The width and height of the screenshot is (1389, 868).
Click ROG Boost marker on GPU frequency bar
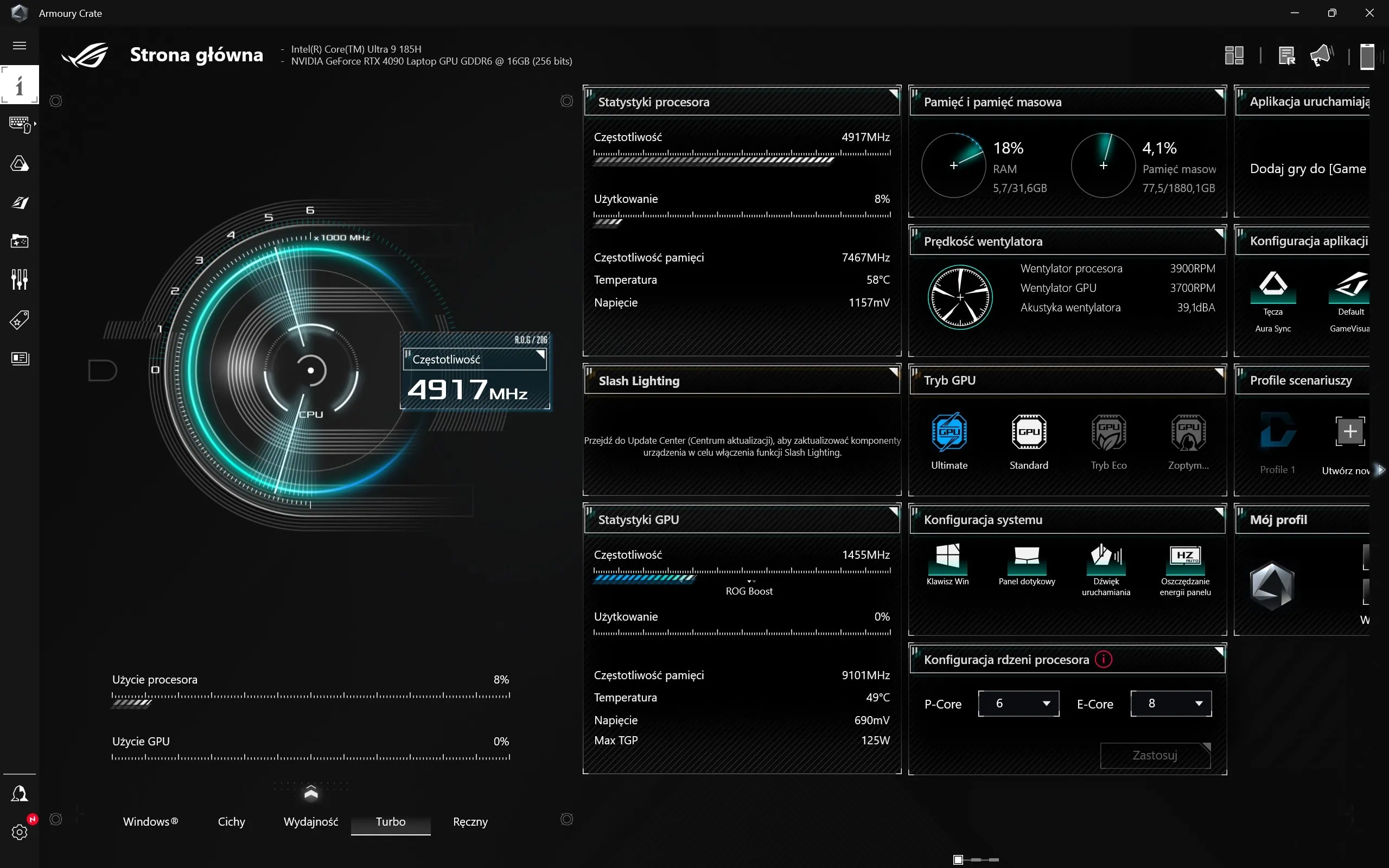(749, 588)
